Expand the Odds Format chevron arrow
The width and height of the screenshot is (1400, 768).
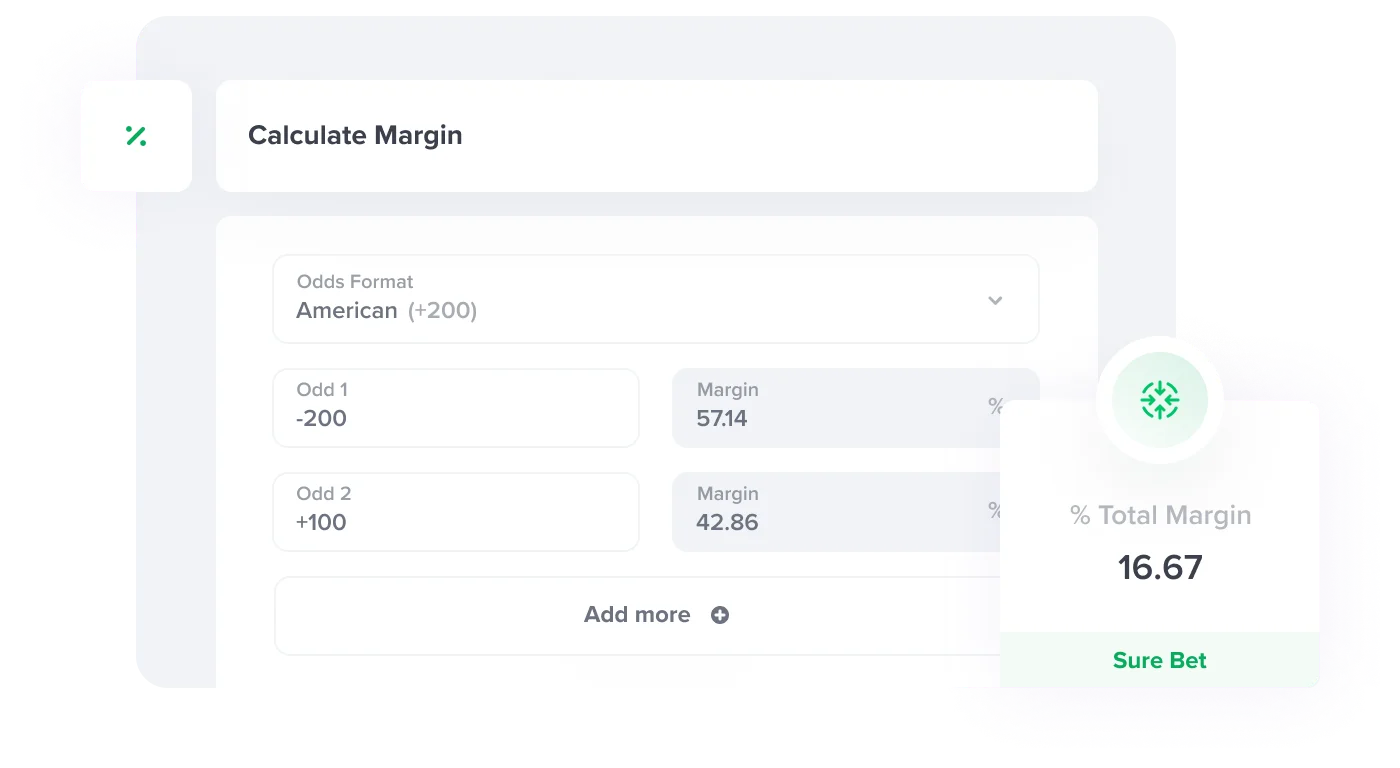tap(995, 300)
